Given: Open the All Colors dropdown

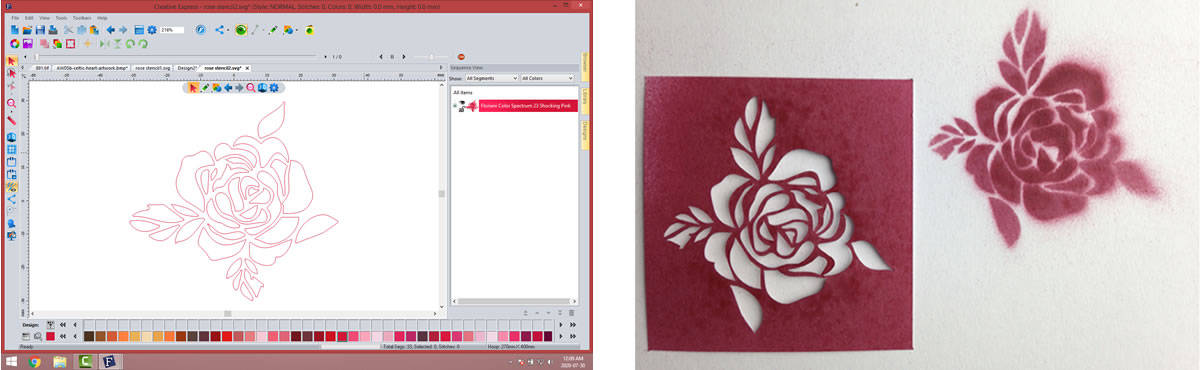Looking at the screenshot, I should click(546, 78).
